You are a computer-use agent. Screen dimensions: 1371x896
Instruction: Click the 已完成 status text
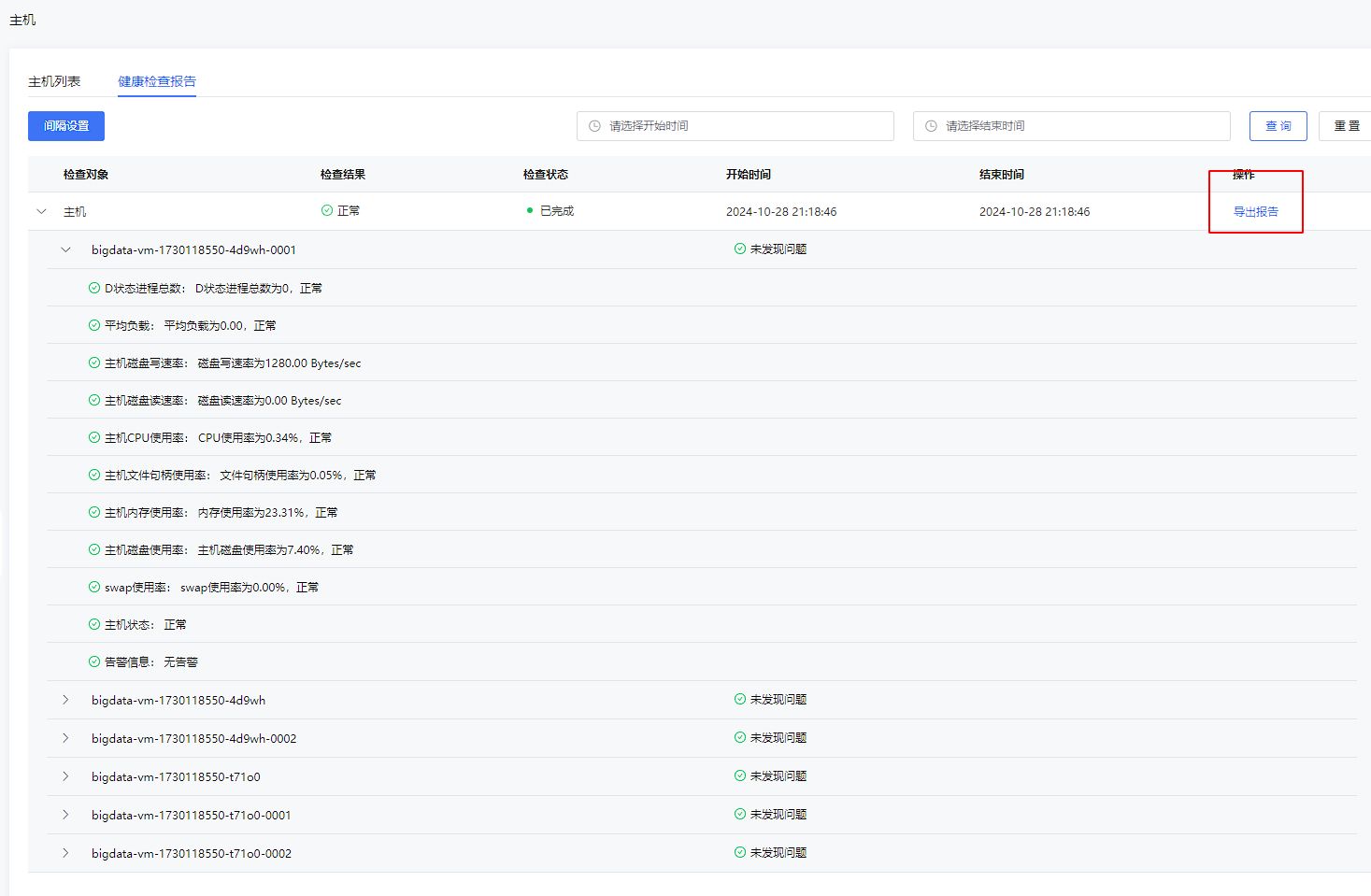pyautogui.click(x=557, y=211)
